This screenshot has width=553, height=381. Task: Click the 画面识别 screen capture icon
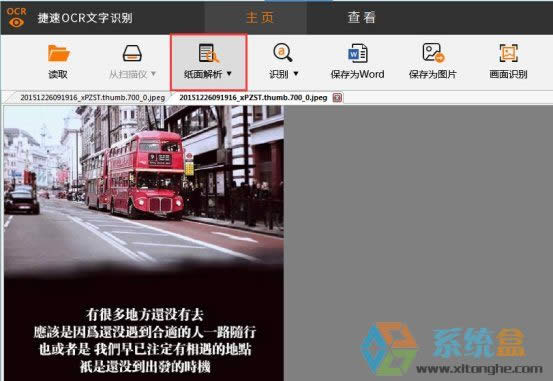coord(508,53)
